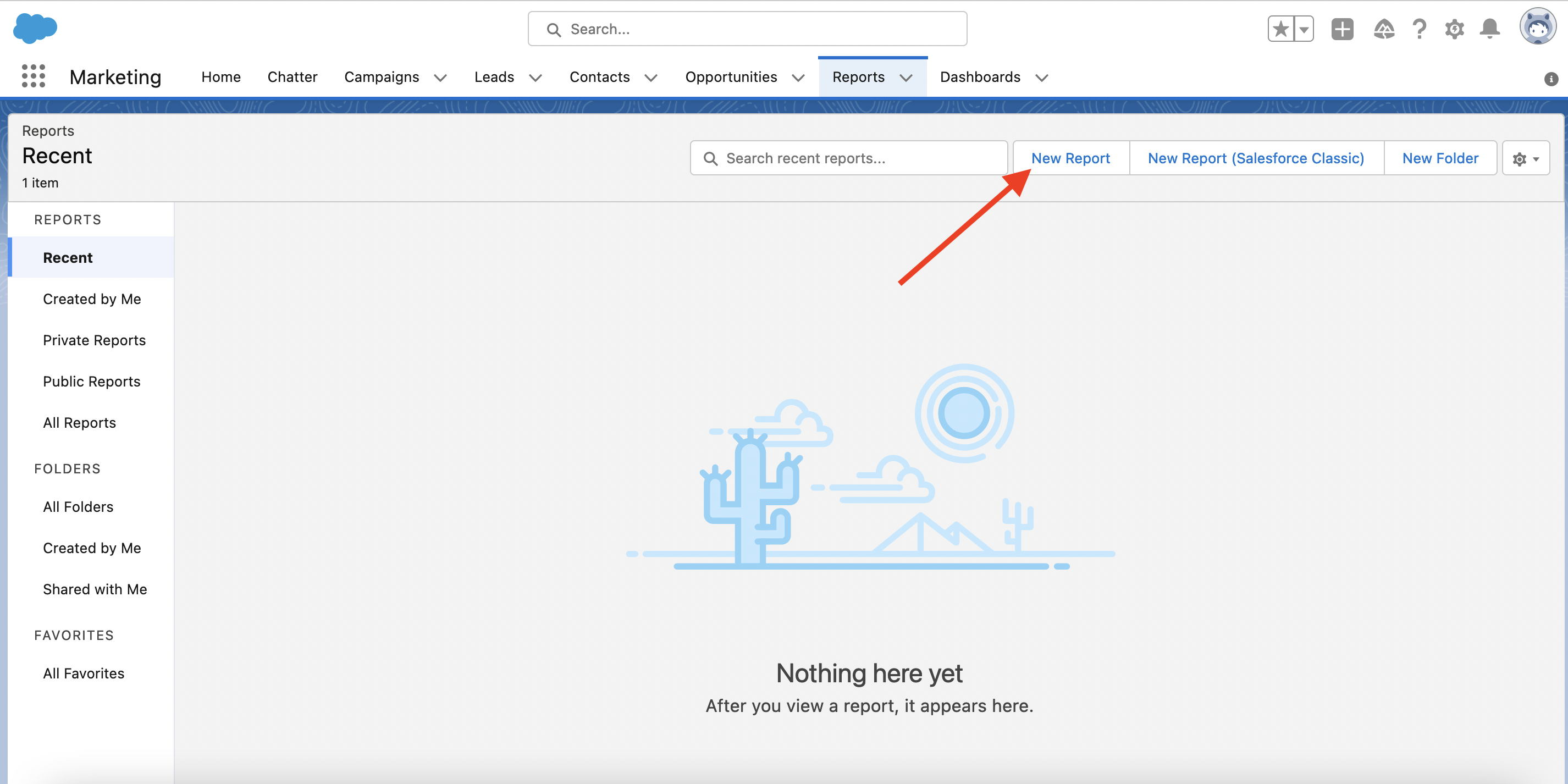
Task: Click the "1 item" count text
Action: pyautogui.click(x=40, y=183)
